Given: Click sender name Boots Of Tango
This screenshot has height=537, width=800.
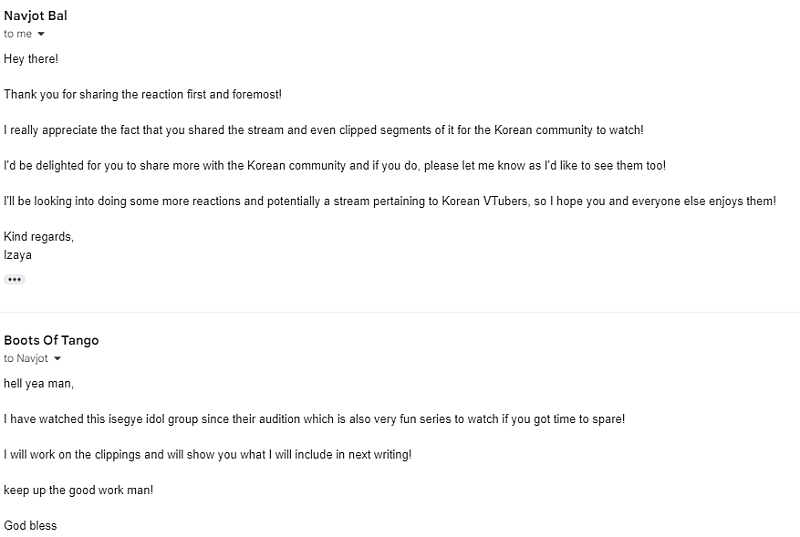Looking at the screenshot, I should (x=51, y=341).
